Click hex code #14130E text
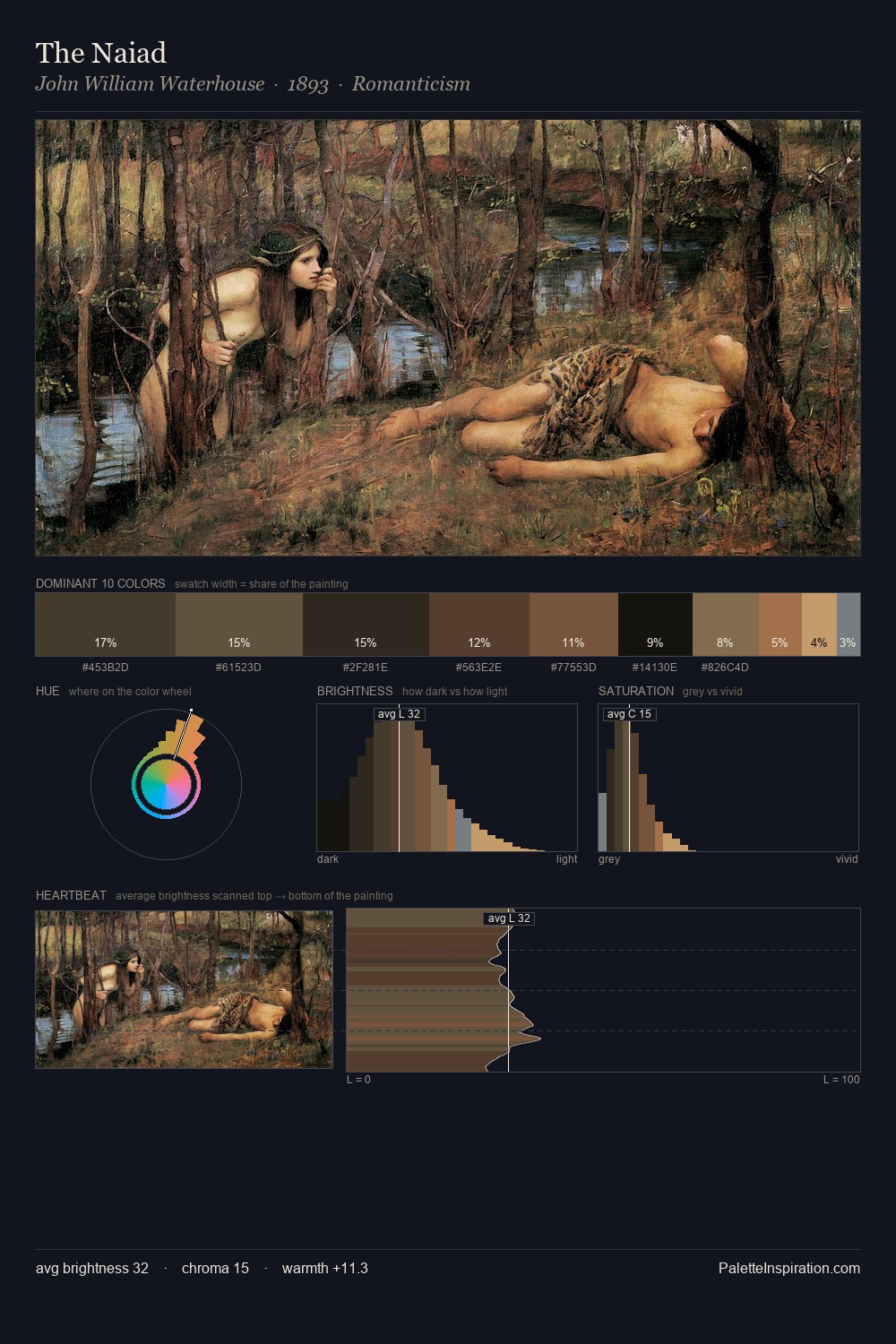 point(655,668)
